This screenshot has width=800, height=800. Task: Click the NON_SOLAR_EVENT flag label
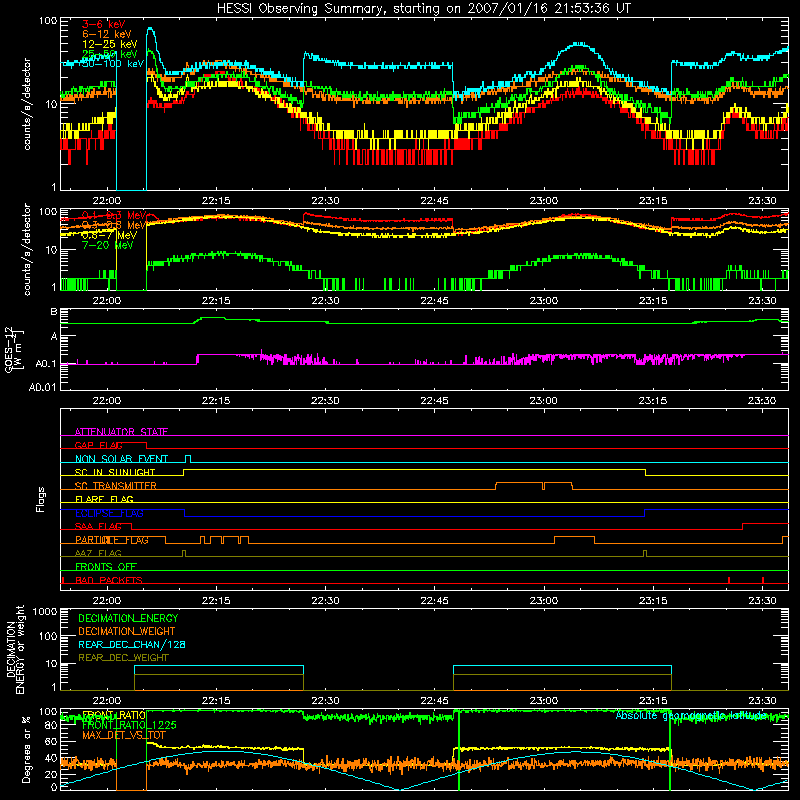click(x=121, y=459)
